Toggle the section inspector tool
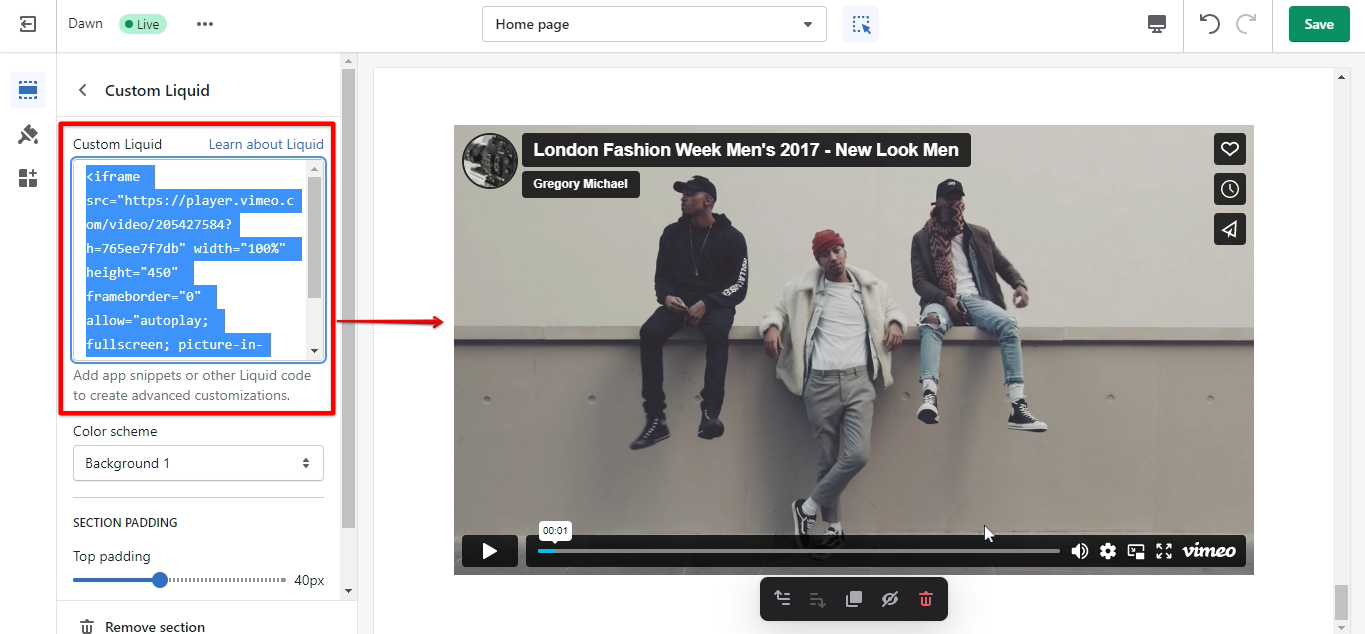The height and width of the screenshot is (634, 1365). [860, 24]
